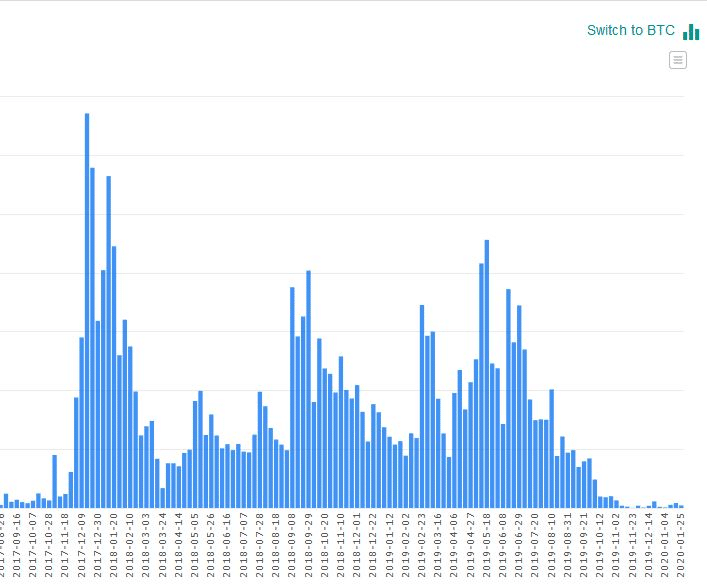Click the 2019-06-29 x-axis date label

[x=519, y=545]
